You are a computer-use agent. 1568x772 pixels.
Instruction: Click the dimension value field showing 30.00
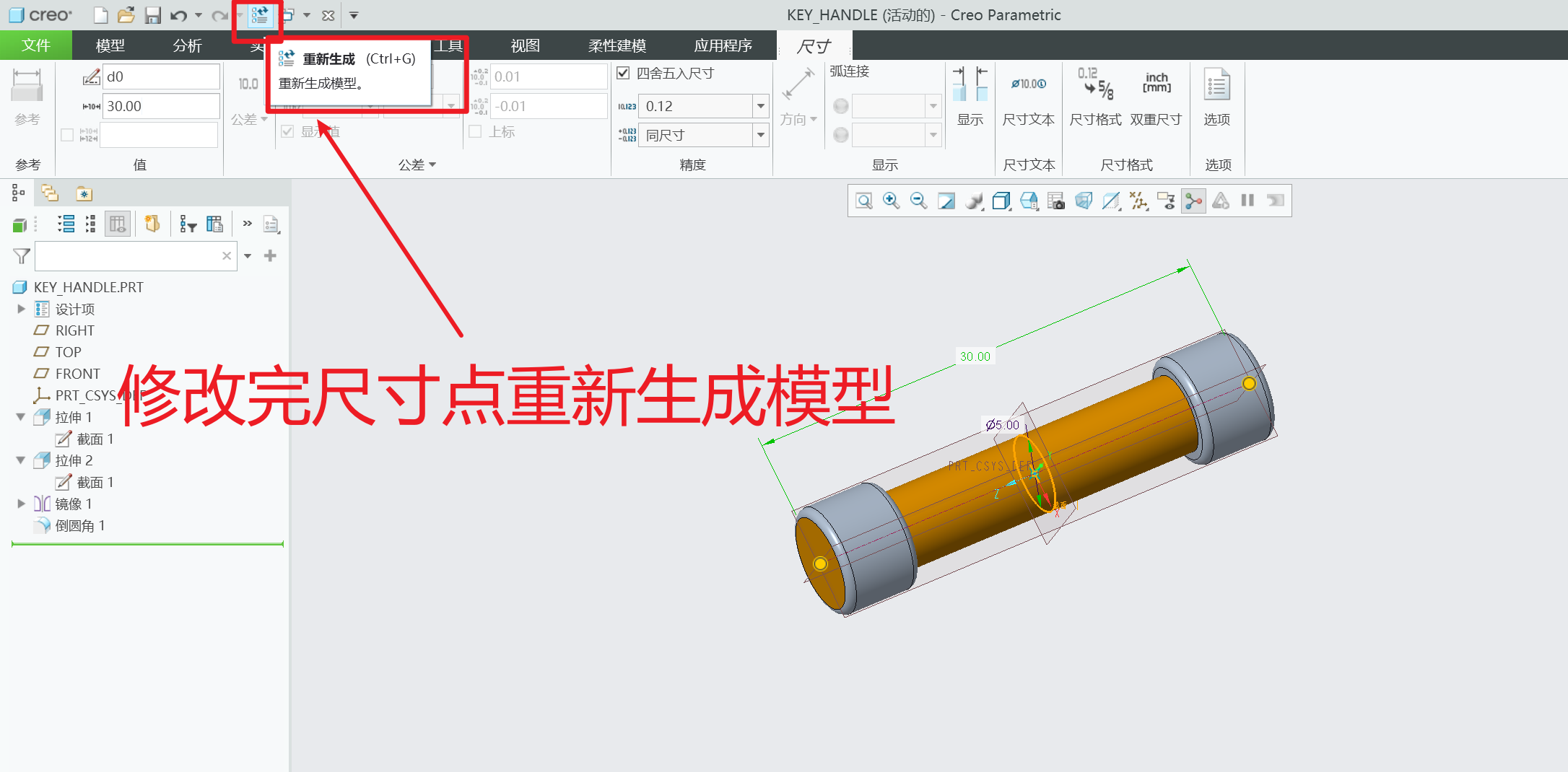point(160,105)
